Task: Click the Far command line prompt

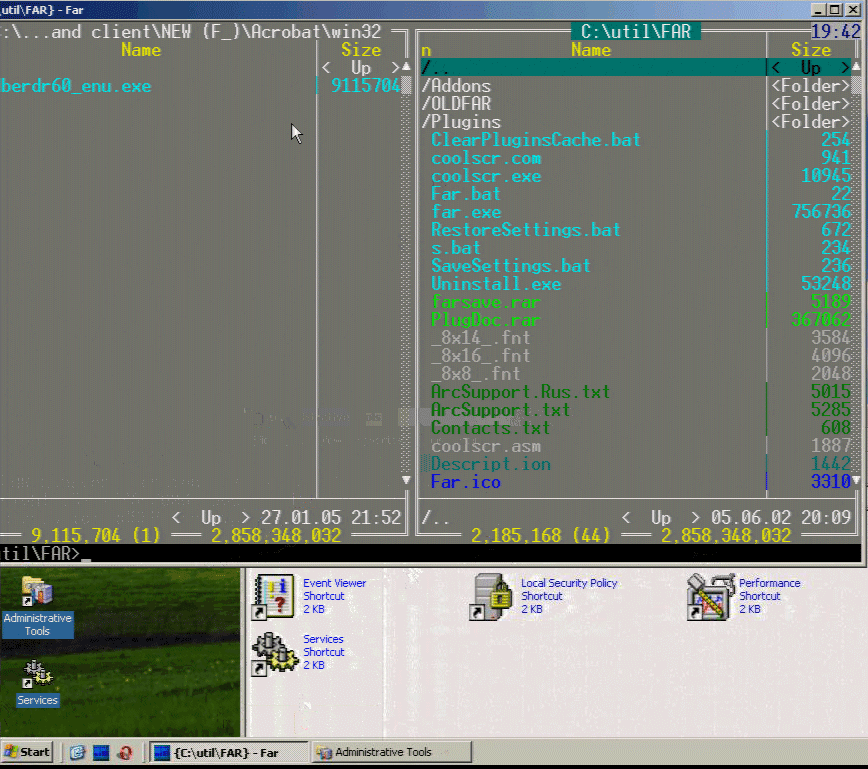Action: (431, 553)
